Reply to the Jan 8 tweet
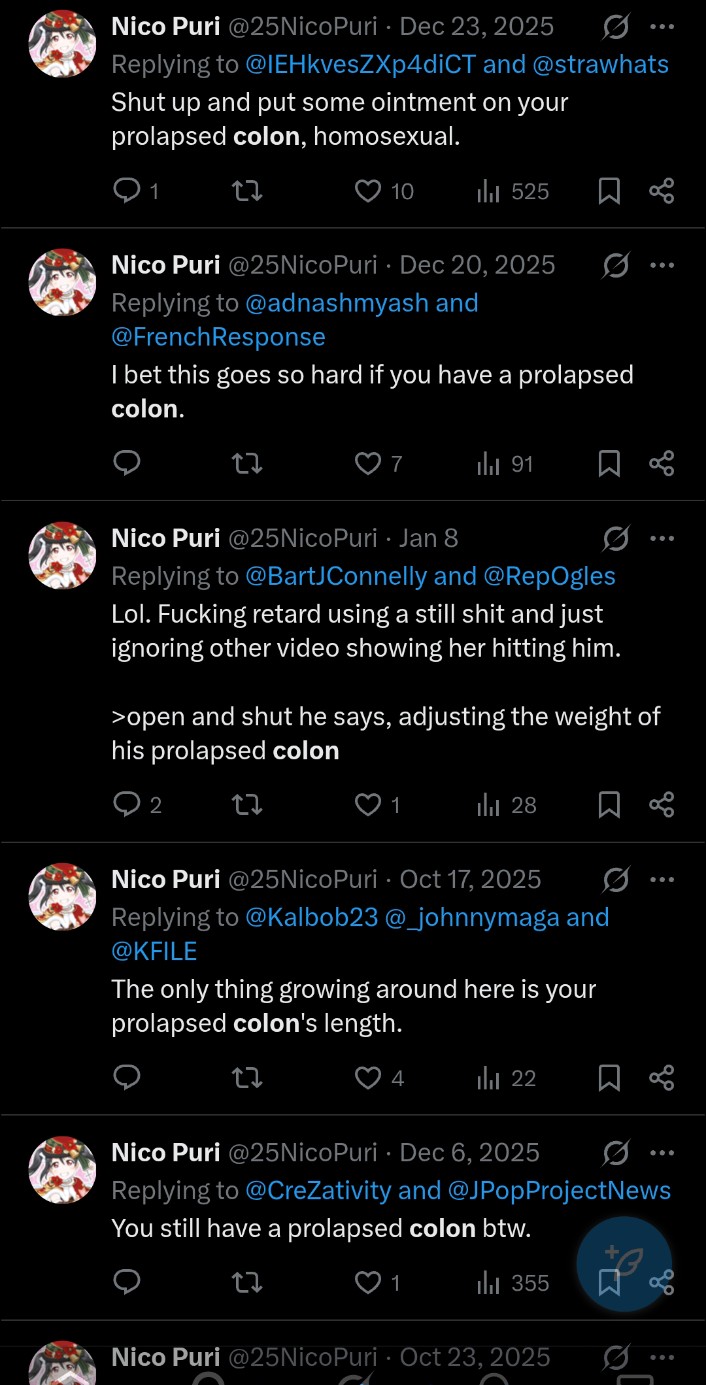 click(x=137, y=805)
